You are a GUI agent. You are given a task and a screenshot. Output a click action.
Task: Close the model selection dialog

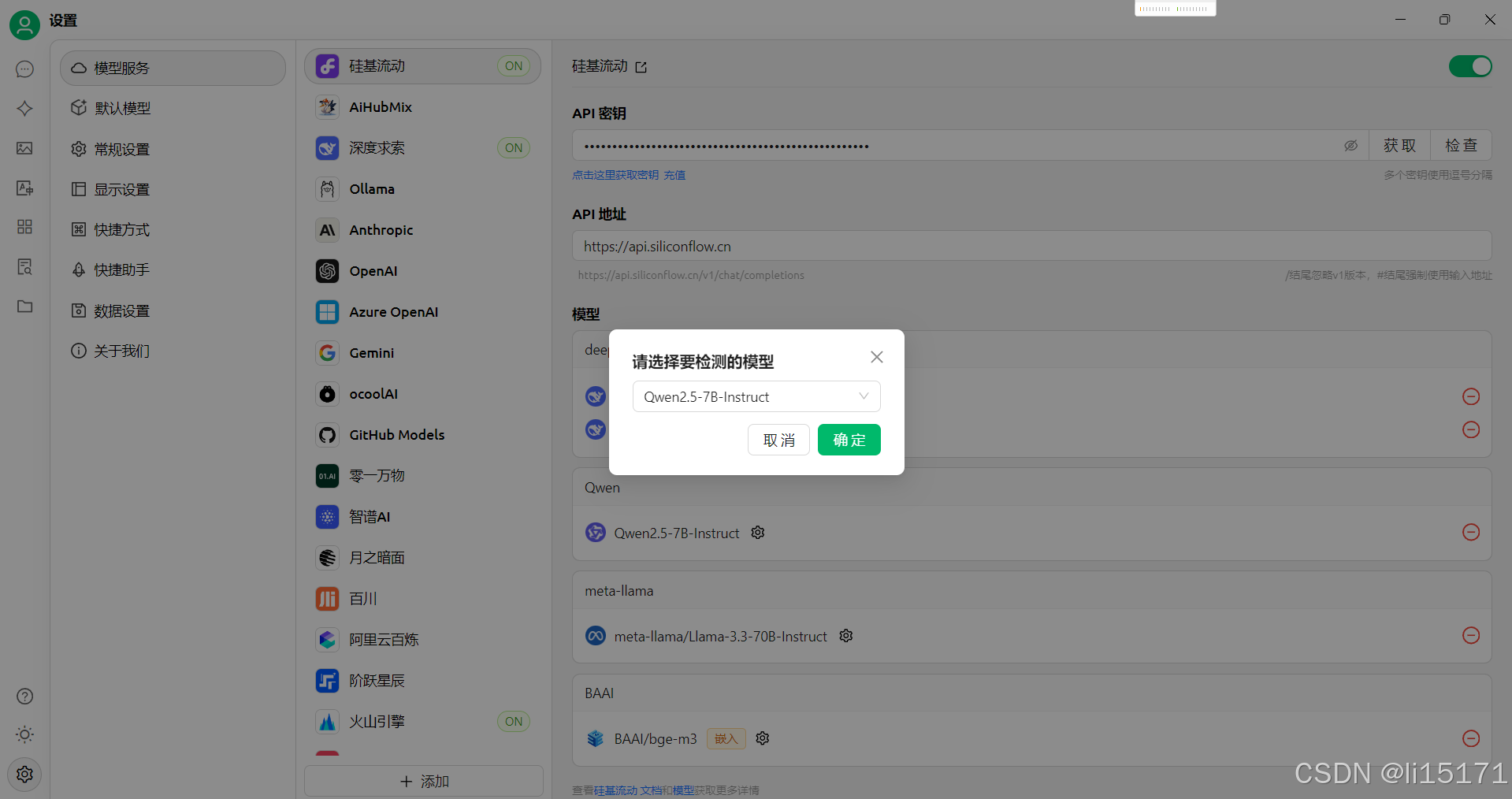click(x=877, y=357)
